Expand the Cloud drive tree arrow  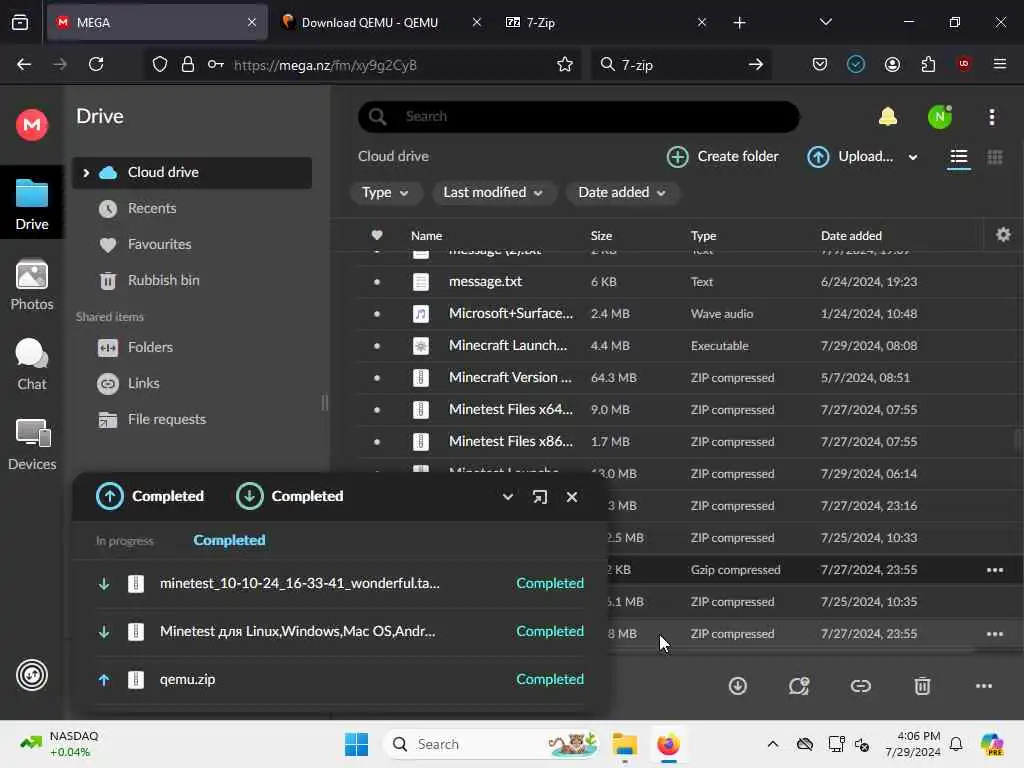86,172
